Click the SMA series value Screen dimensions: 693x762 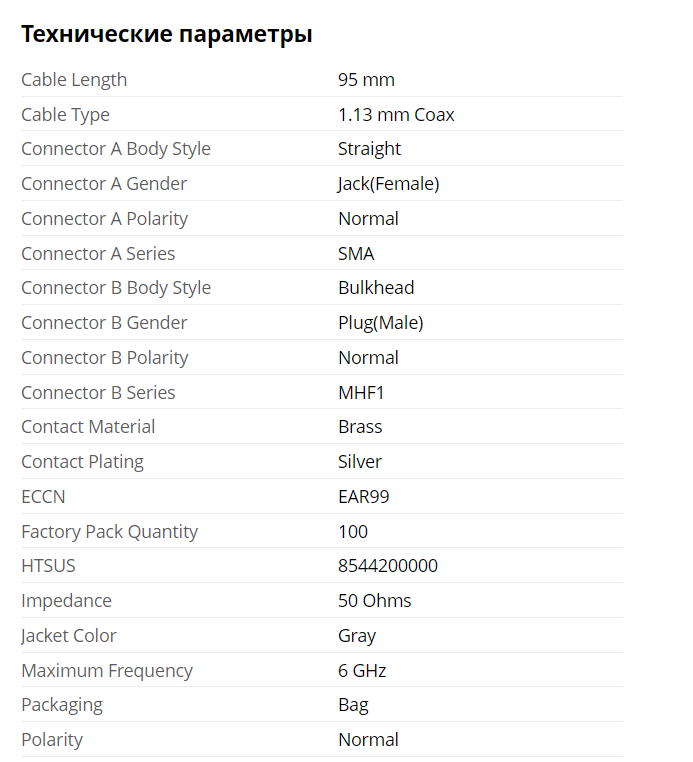coord(356,254)
